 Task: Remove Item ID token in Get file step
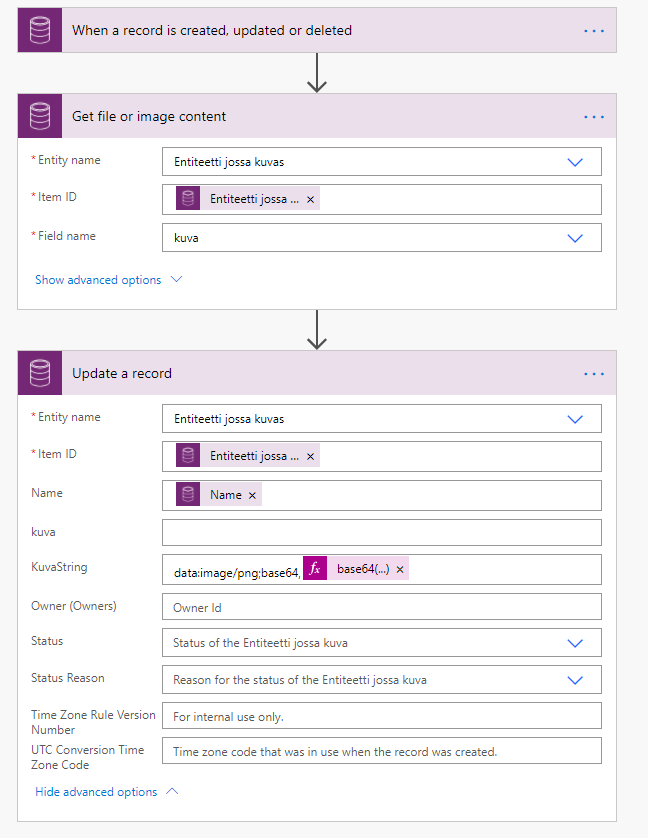coord(310,199)
